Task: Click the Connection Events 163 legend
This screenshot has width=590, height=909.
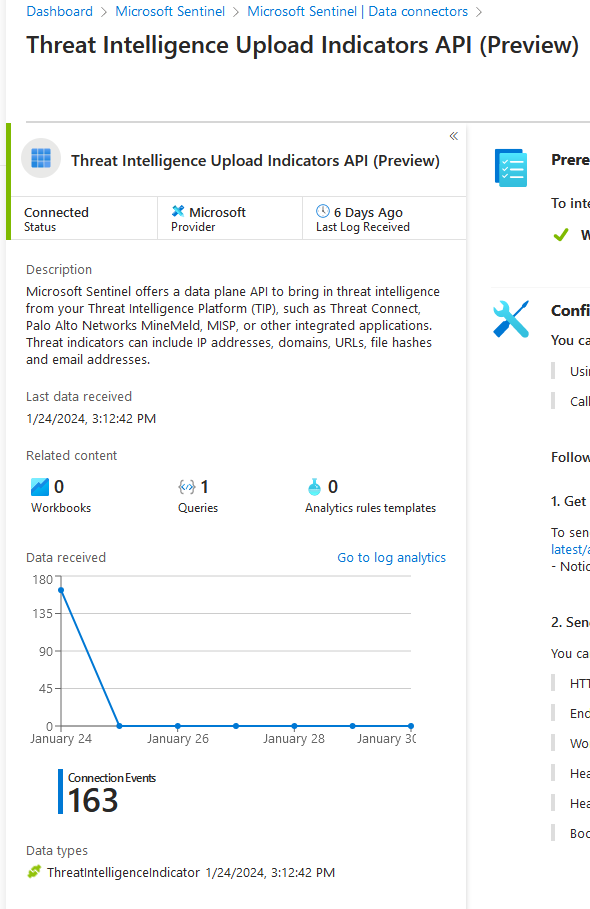Action: [x=108, y=792]
